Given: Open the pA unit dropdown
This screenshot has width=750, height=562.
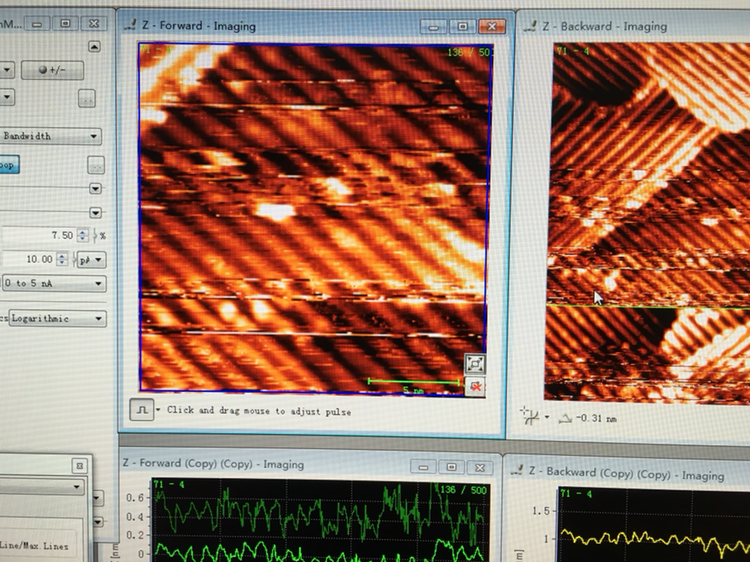Looking at the screenshot, I should coord(92,260).
